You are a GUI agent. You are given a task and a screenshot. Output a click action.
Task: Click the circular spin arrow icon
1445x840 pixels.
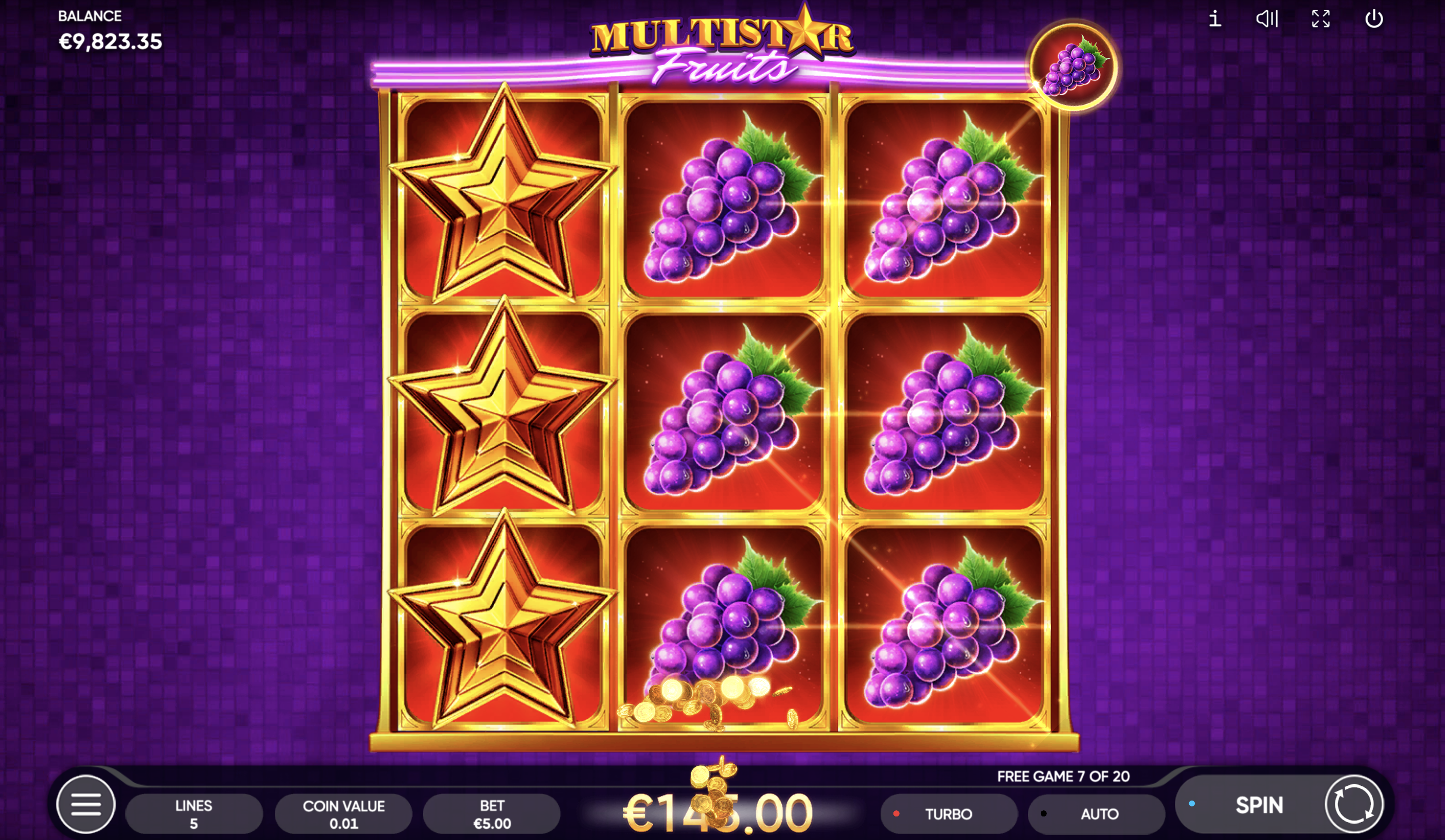click(x=1354, y=804)
